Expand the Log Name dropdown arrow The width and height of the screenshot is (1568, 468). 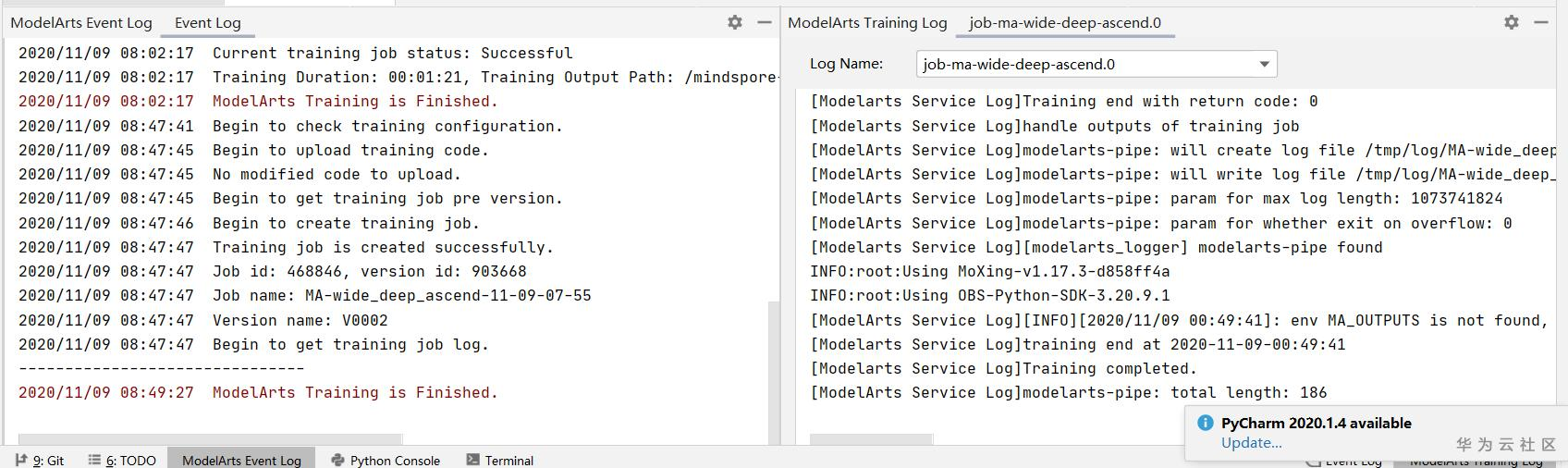pyautogui.click(x=1264, y=64)
